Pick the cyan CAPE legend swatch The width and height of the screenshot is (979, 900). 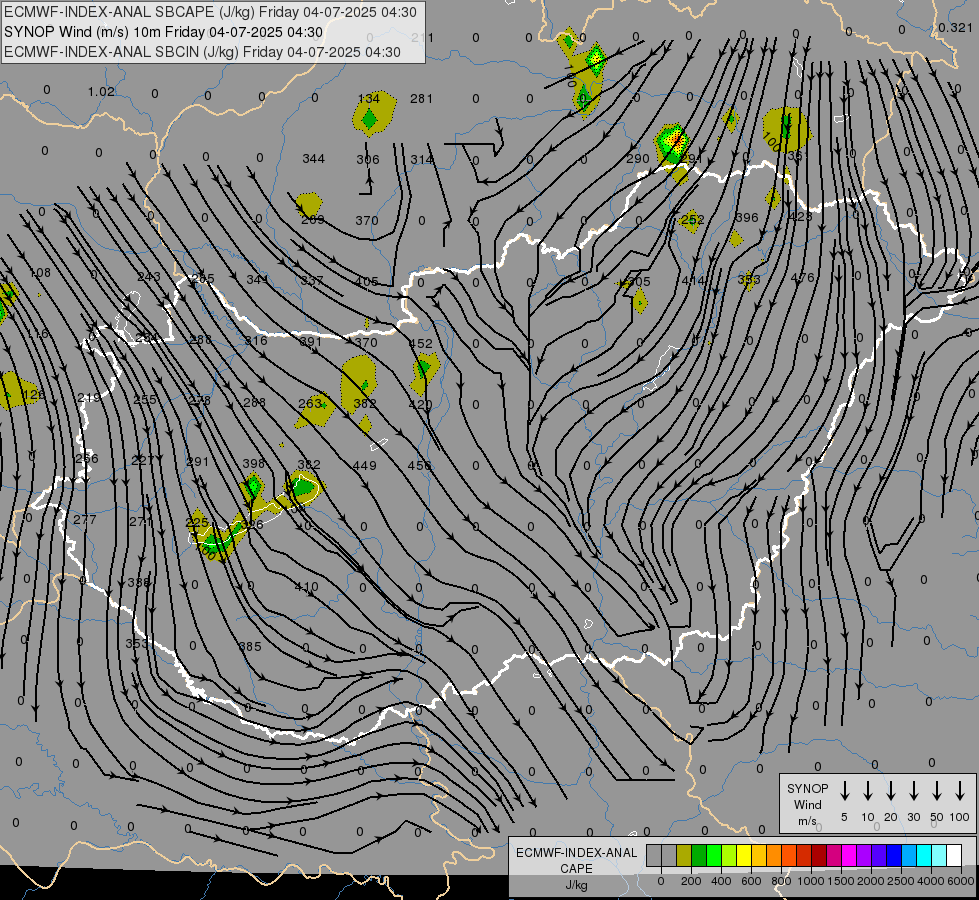tap(923, 855)
